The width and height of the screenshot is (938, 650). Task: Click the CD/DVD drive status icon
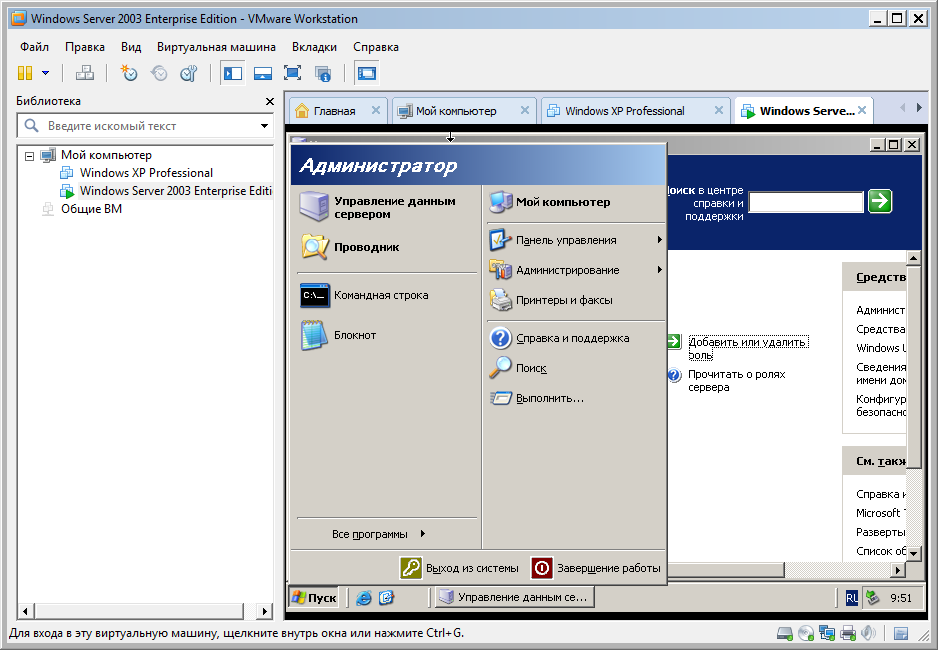(806, 633)
